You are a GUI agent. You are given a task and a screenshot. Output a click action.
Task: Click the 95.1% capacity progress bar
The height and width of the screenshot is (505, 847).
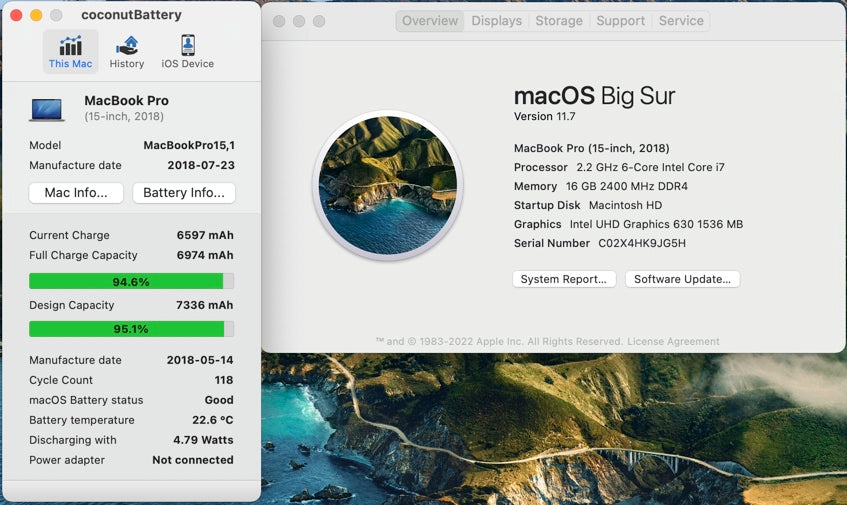(131, 329)
